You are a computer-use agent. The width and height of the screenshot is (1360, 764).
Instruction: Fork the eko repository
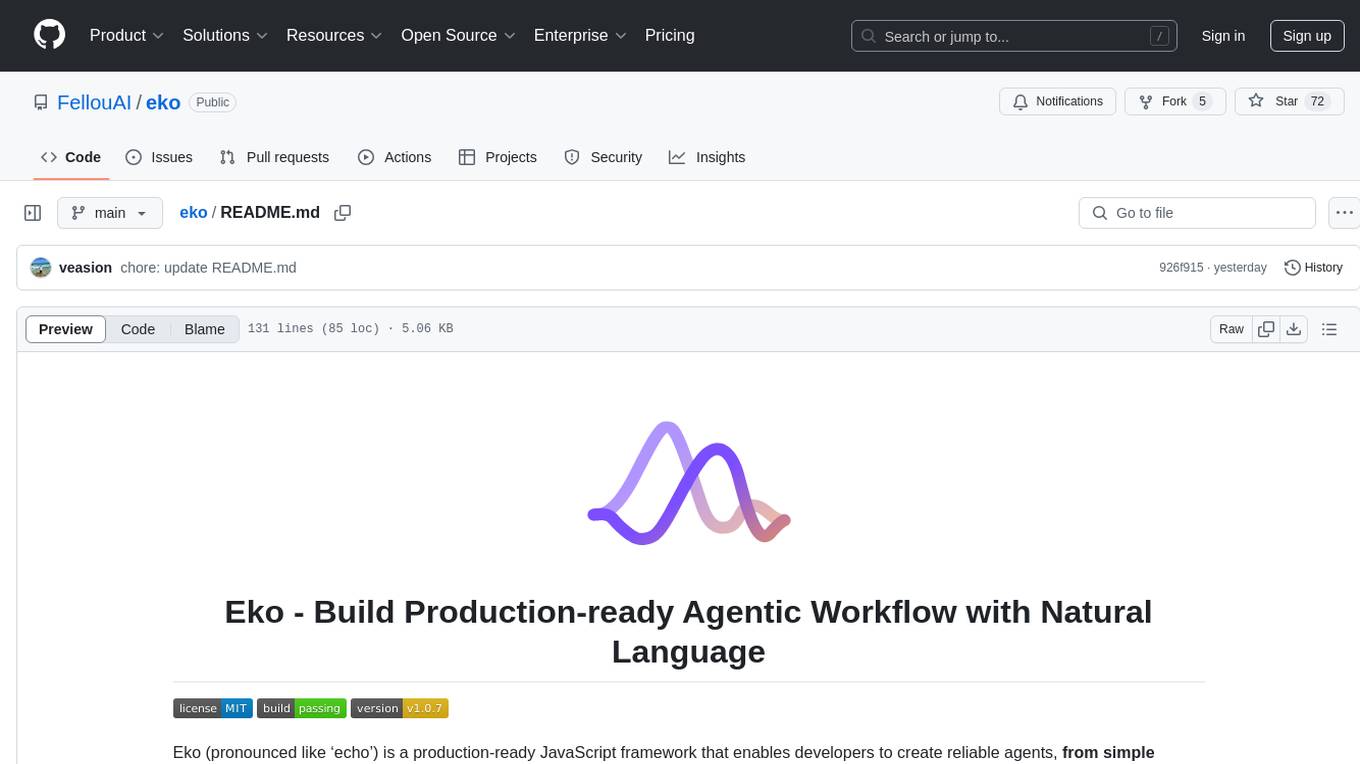pyautogui.click(x=1175, y=101)
